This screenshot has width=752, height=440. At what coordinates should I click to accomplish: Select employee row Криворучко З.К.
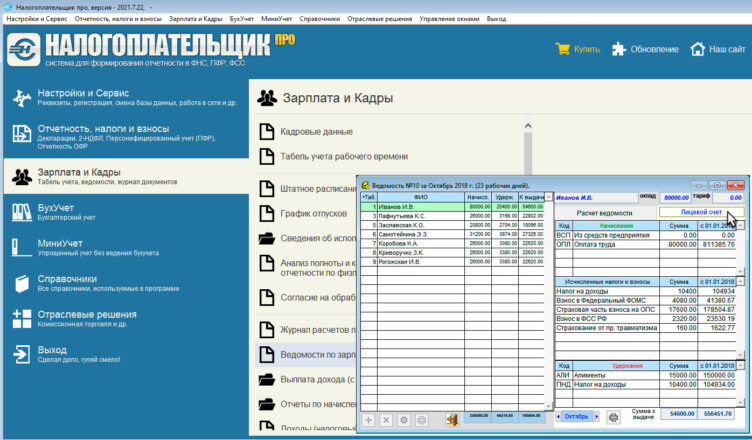pos(452,252)
